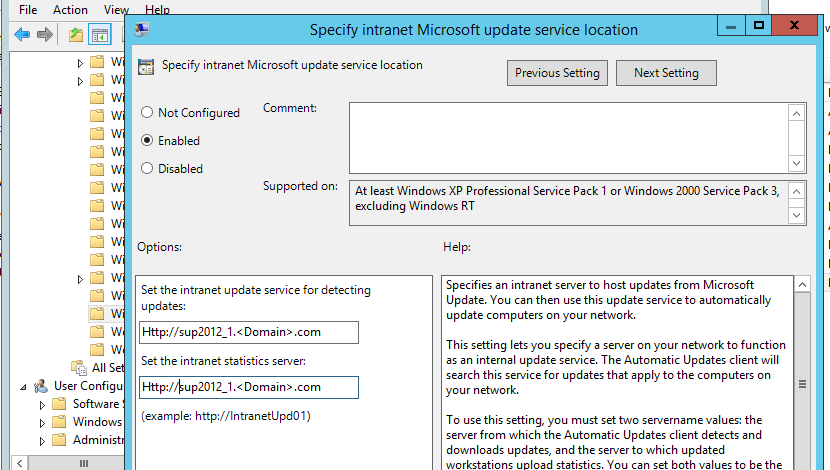Select the All Settings node icon in the tree
This screenshot has width=830, height=470.
79,367
